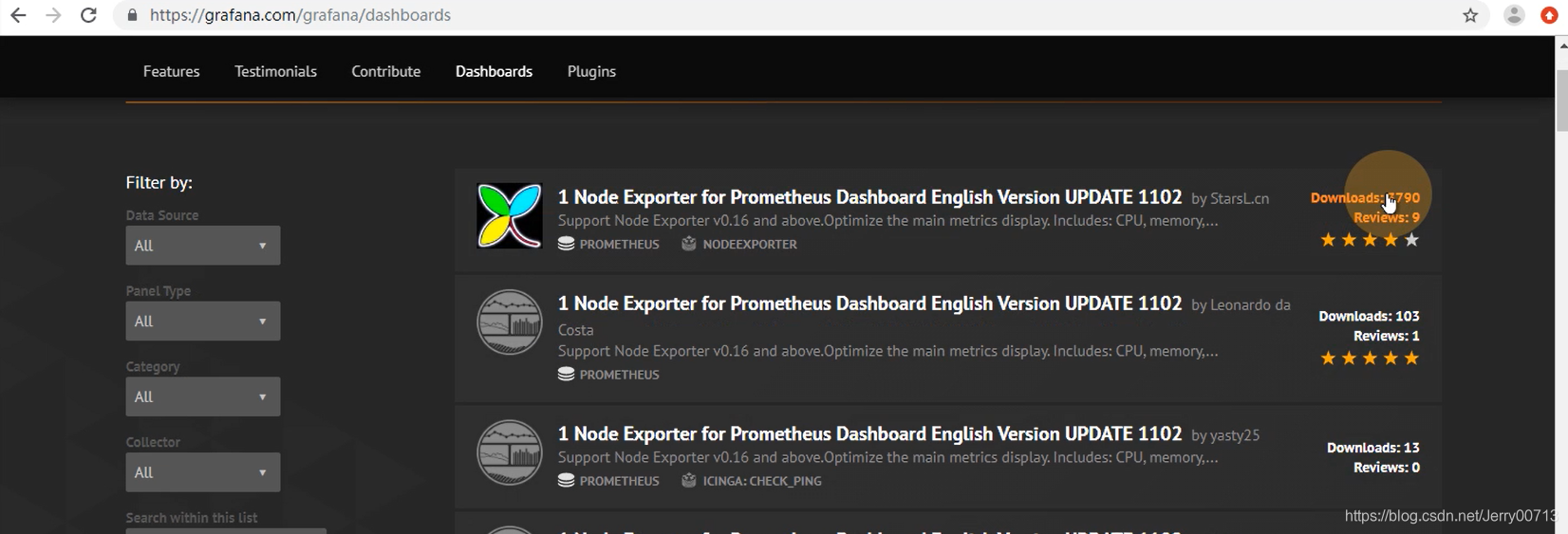Click the 'by StarsL.cn' author text

coord(1230,198)
